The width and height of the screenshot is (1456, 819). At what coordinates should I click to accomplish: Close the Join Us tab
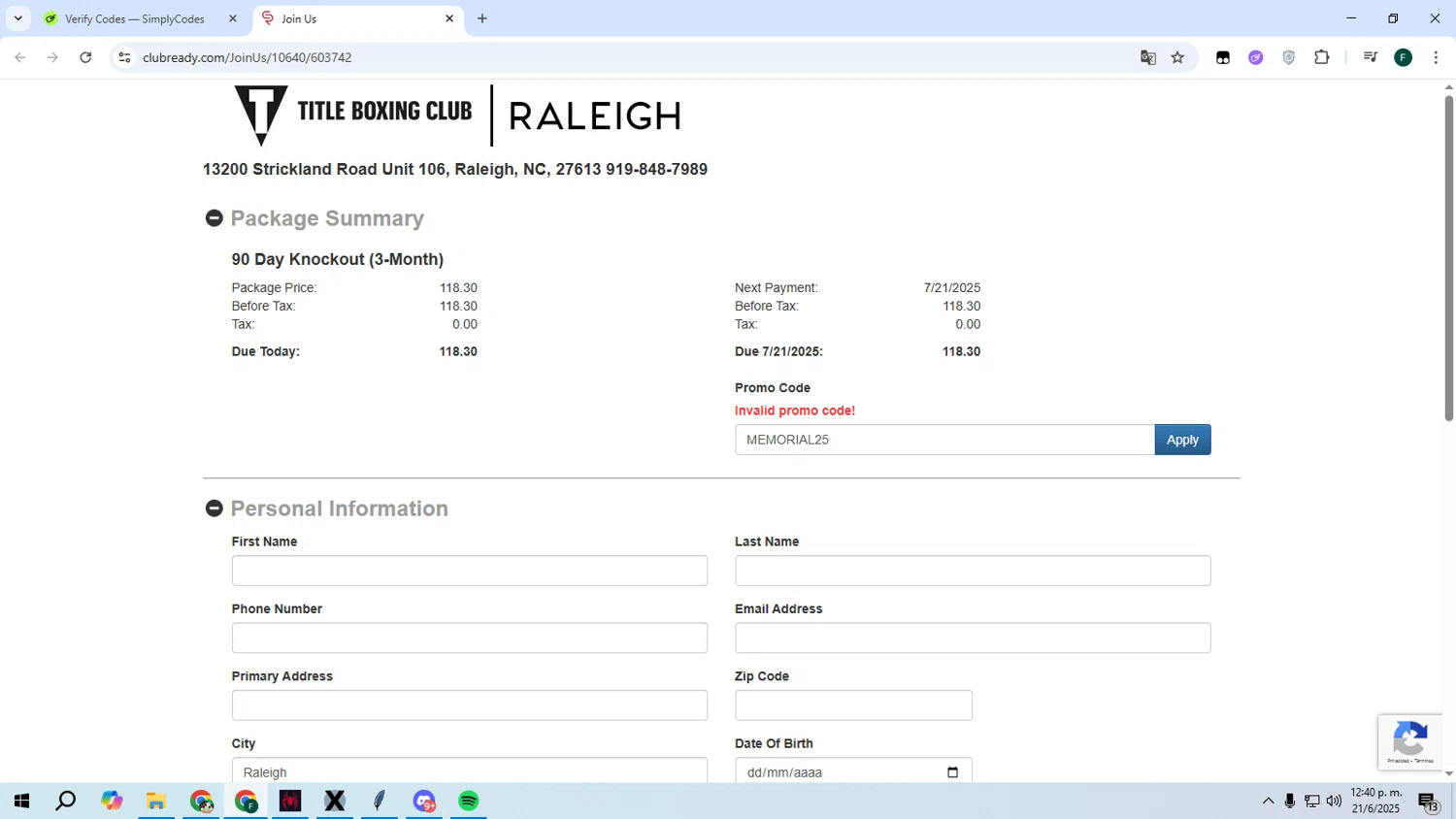449,18
